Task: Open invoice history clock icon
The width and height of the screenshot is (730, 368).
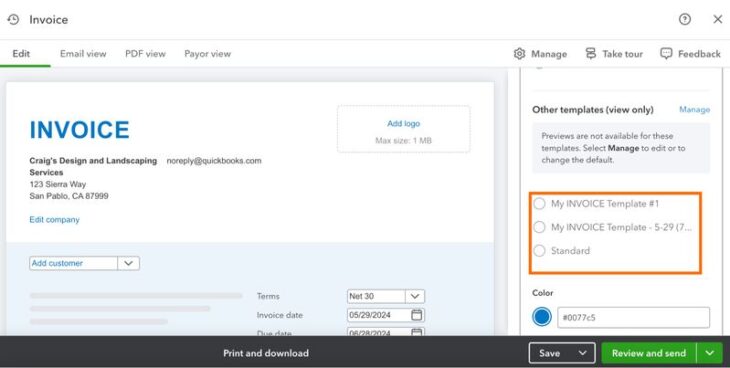Action: pos(13,20)
